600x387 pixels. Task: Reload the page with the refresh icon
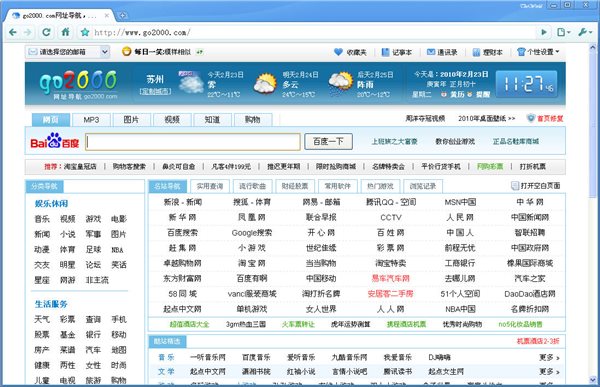click(x=46, y=32)
